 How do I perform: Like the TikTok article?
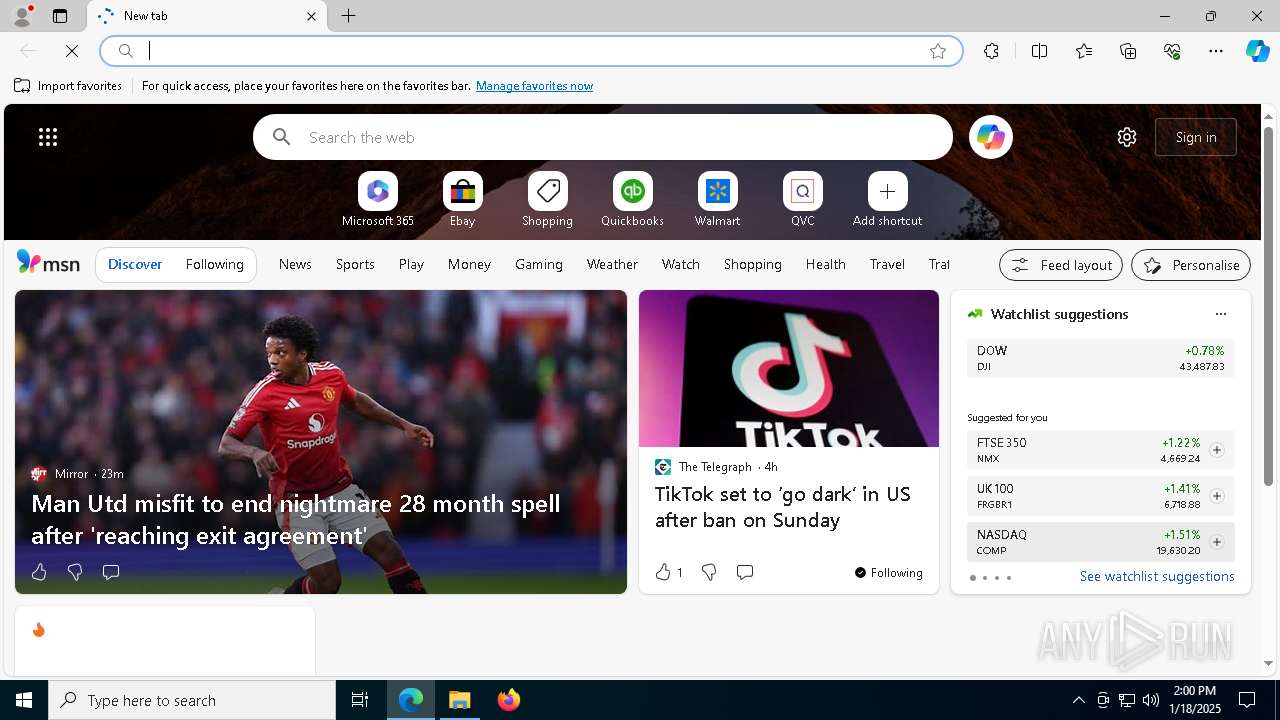(x=668, y=572)
